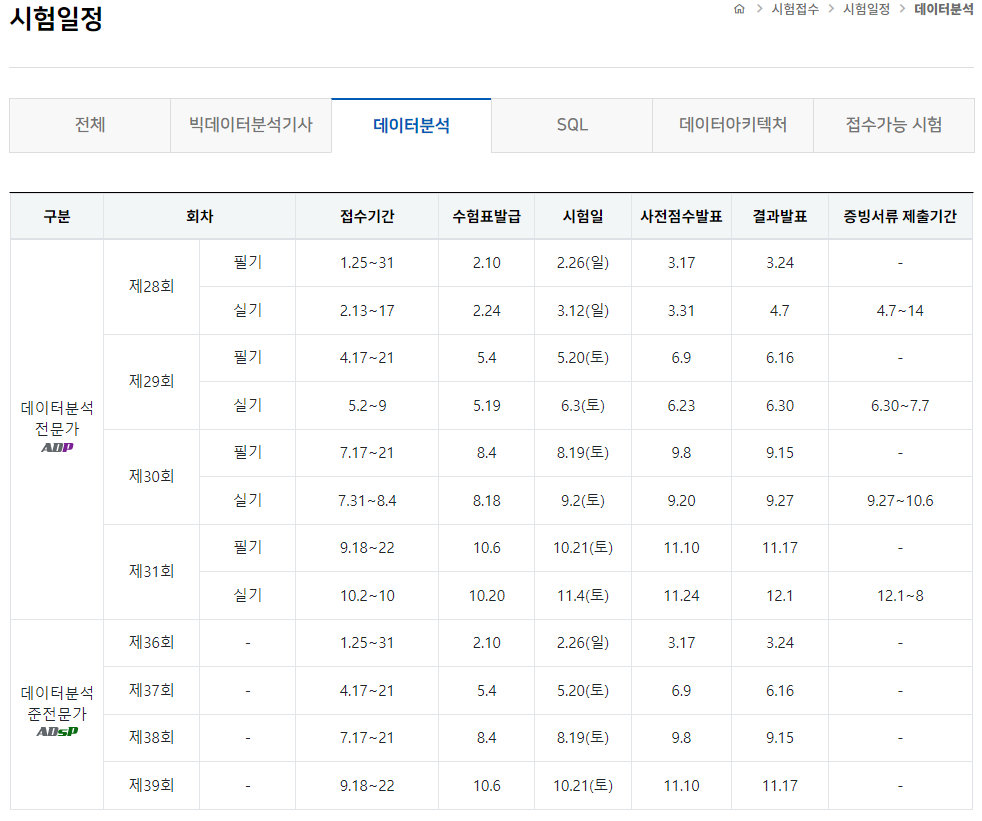Click the ADsP logo under 데이터분석 준전문가
The width and height of the screenshot is (982, 821).
(57, 731)
